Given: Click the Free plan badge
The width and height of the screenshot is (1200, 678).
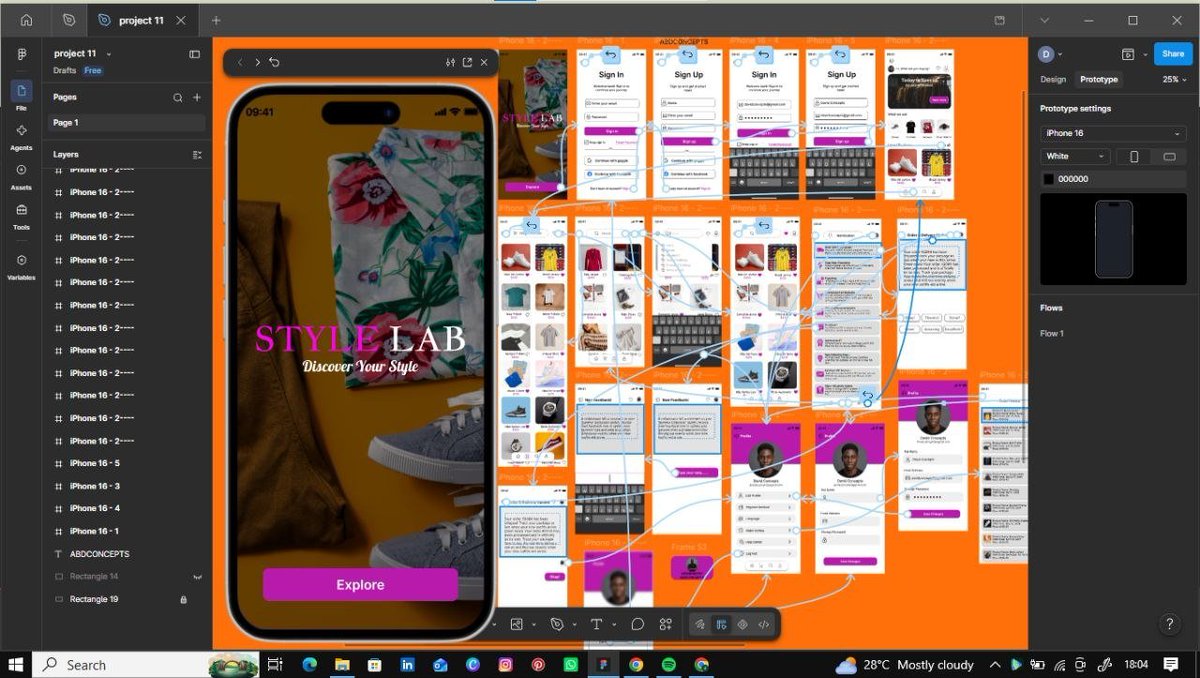Looking at the screenshot, I should pyautogui.click(x=92, y=71).
